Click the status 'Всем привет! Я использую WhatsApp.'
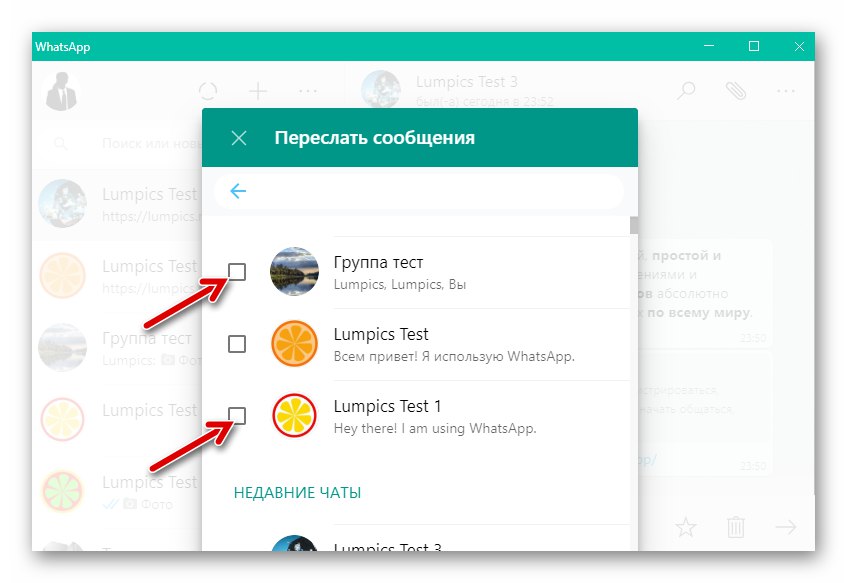The image size is (847, 583). [x=454, y=357]
